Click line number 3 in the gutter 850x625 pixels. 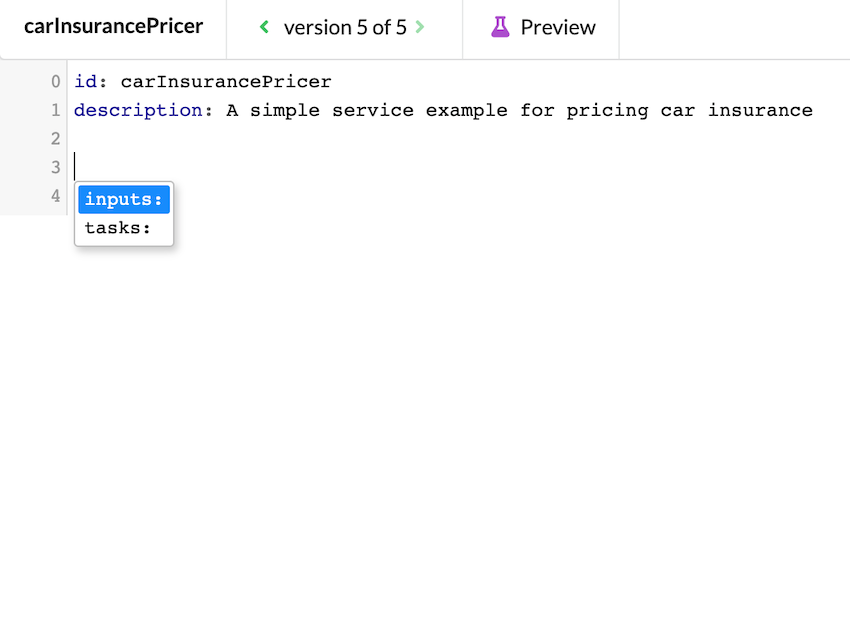coord(56,167)
